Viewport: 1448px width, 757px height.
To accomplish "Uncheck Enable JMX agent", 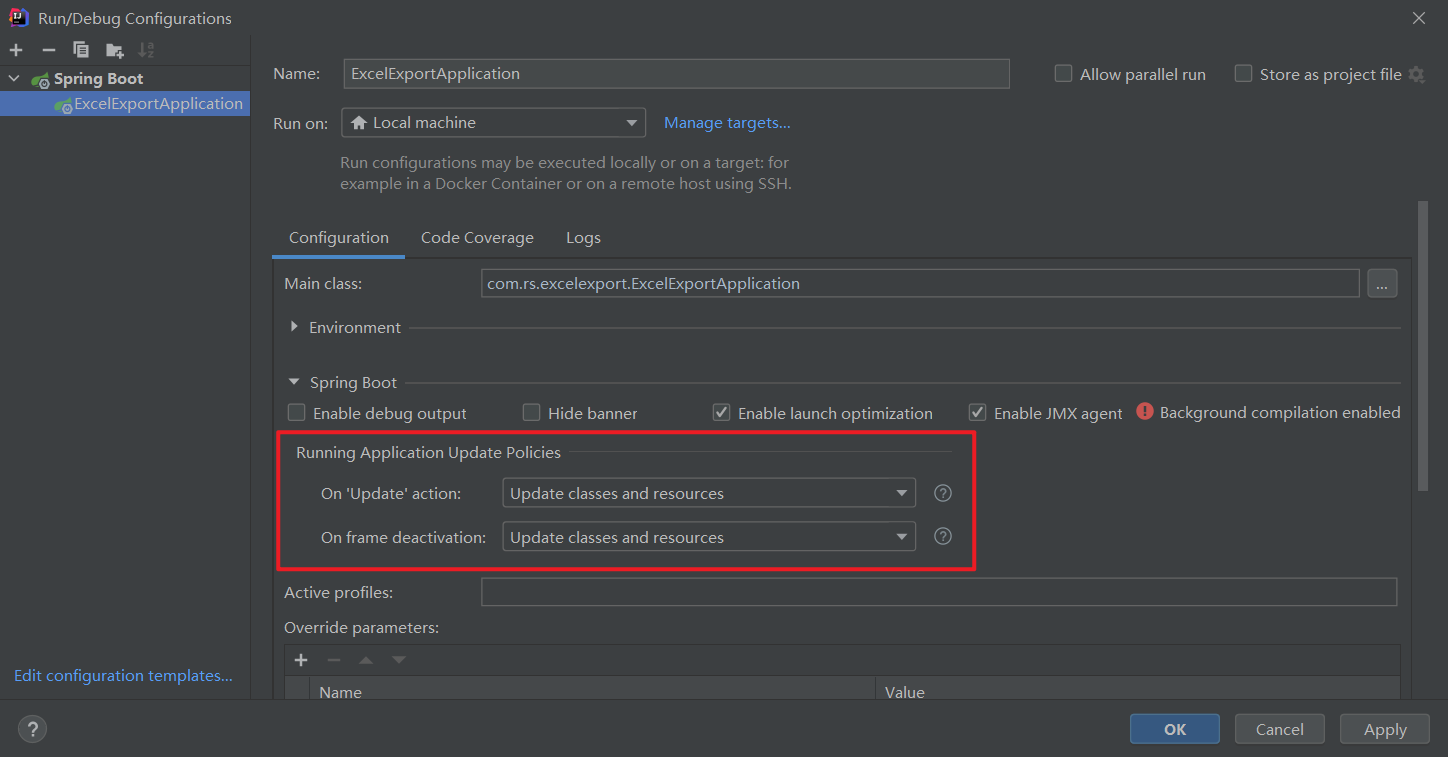I will coord(977,413).
